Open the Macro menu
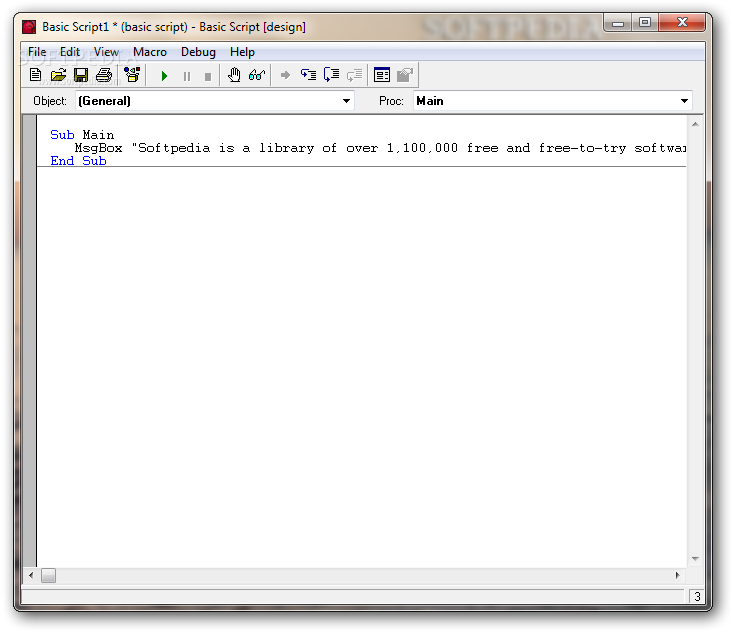Screen dimensions: 733x632 click(150, 52)
